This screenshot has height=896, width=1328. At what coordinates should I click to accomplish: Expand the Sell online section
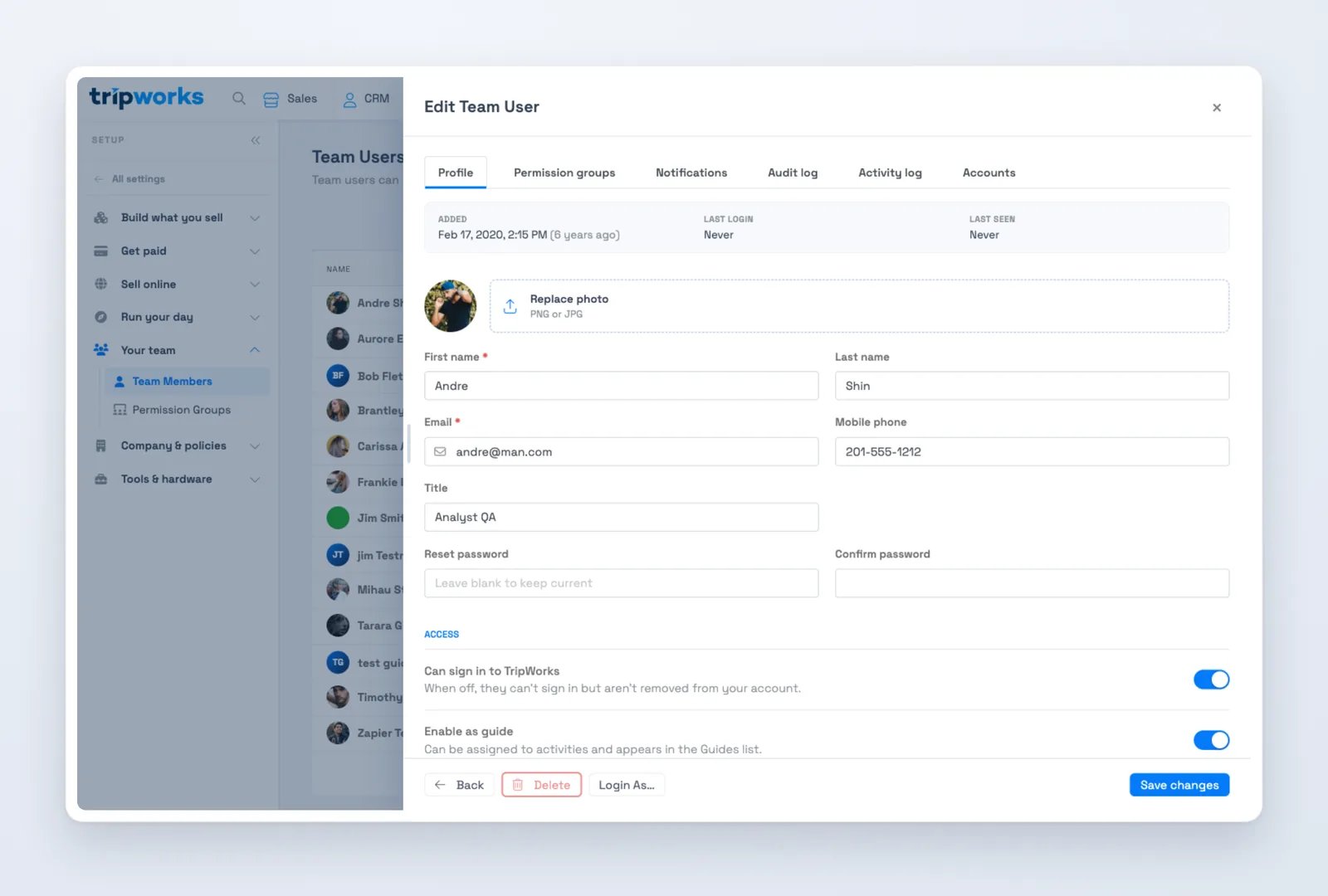coord(255,285)
